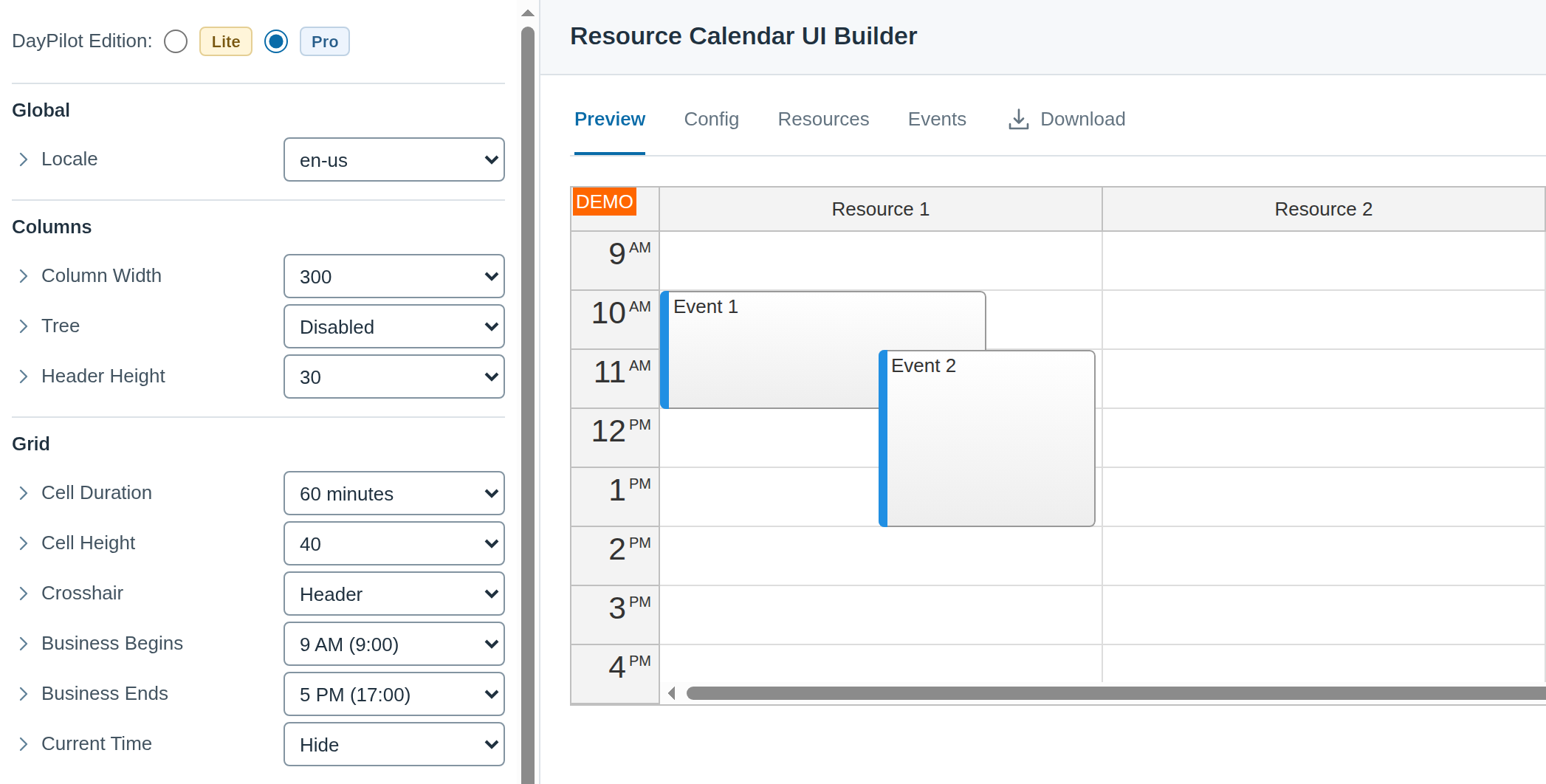
Task: Click the Resource 2 column header
Action: tap(1324, 209)
